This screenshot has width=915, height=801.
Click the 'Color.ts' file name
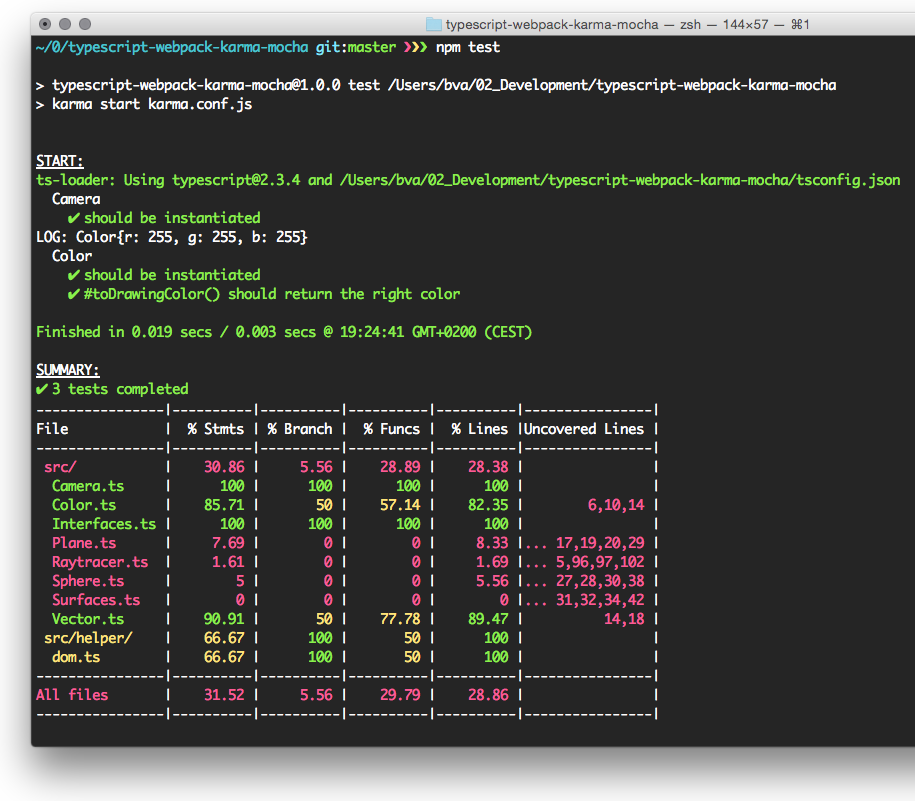tap(84, 505)
